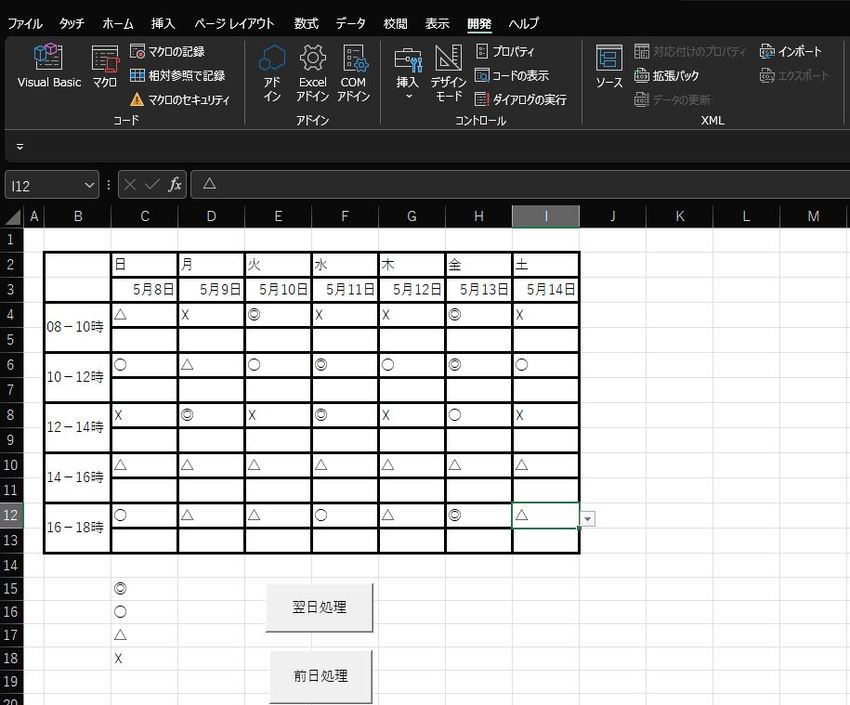Customize the Quick Access Toolbar dropdown
Viewport: 850px width, 705px height.
pyautogui.click(x=20, y=146)
